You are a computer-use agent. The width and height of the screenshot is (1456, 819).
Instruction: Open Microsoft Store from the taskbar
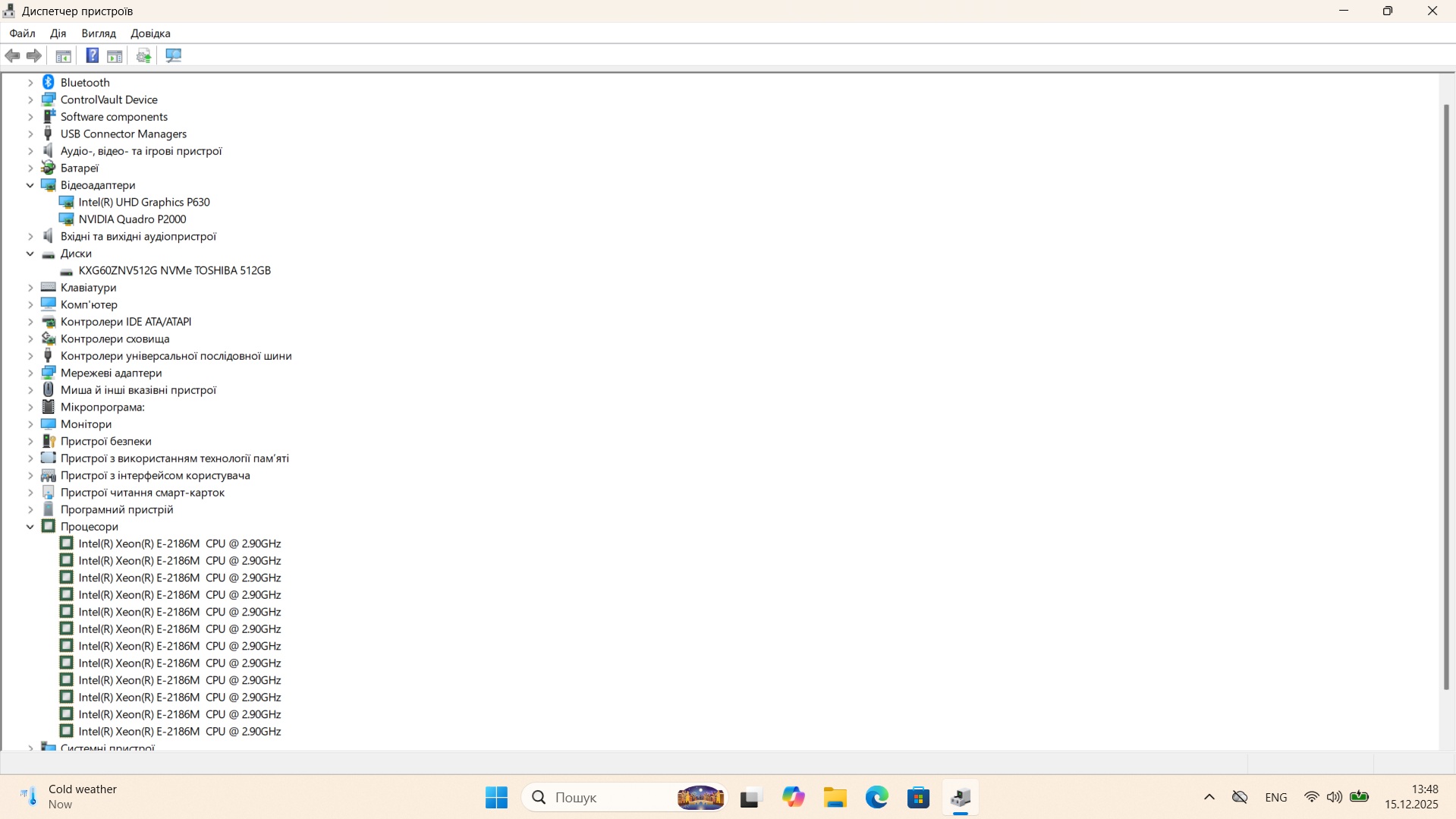918,798
